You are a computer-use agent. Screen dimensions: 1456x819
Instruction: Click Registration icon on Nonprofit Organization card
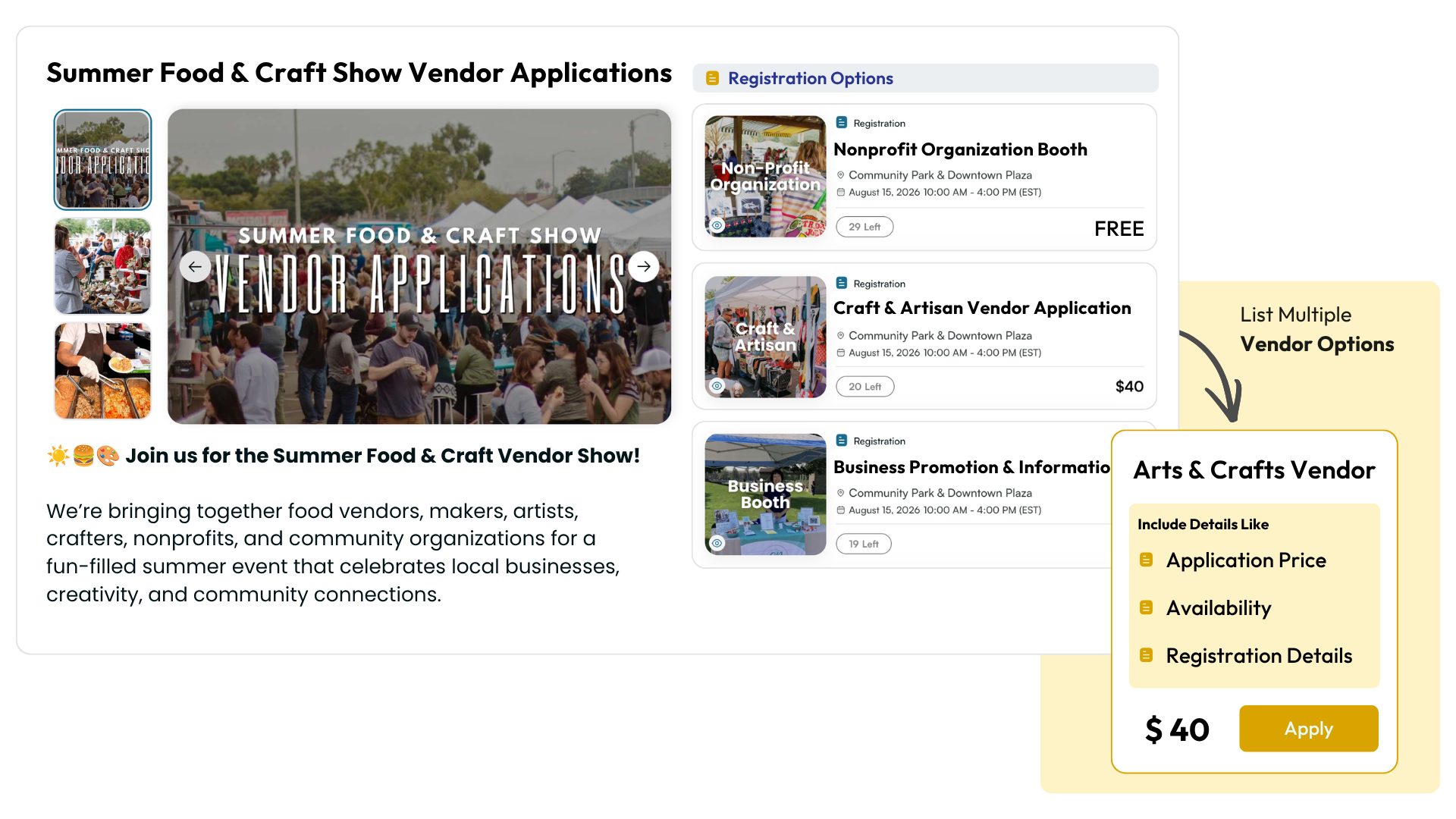(x=841, y=123)
